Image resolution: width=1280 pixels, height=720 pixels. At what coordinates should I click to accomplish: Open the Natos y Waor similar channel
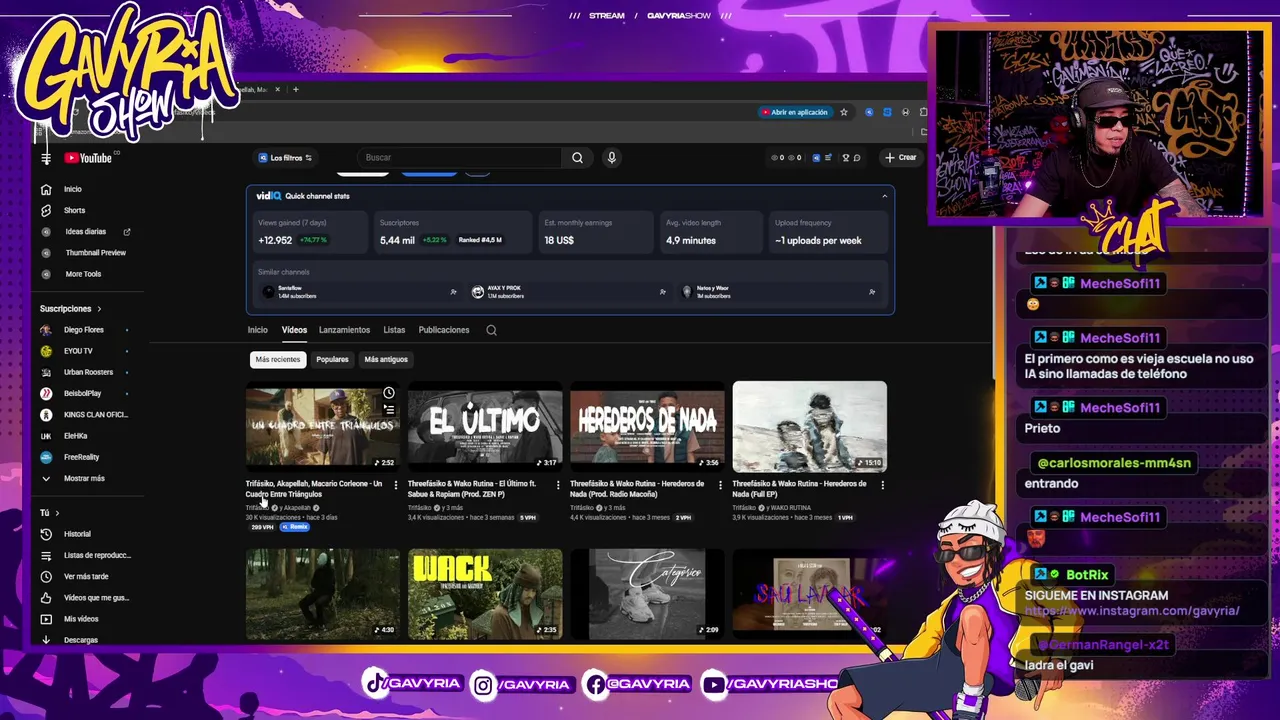[779, 292]
